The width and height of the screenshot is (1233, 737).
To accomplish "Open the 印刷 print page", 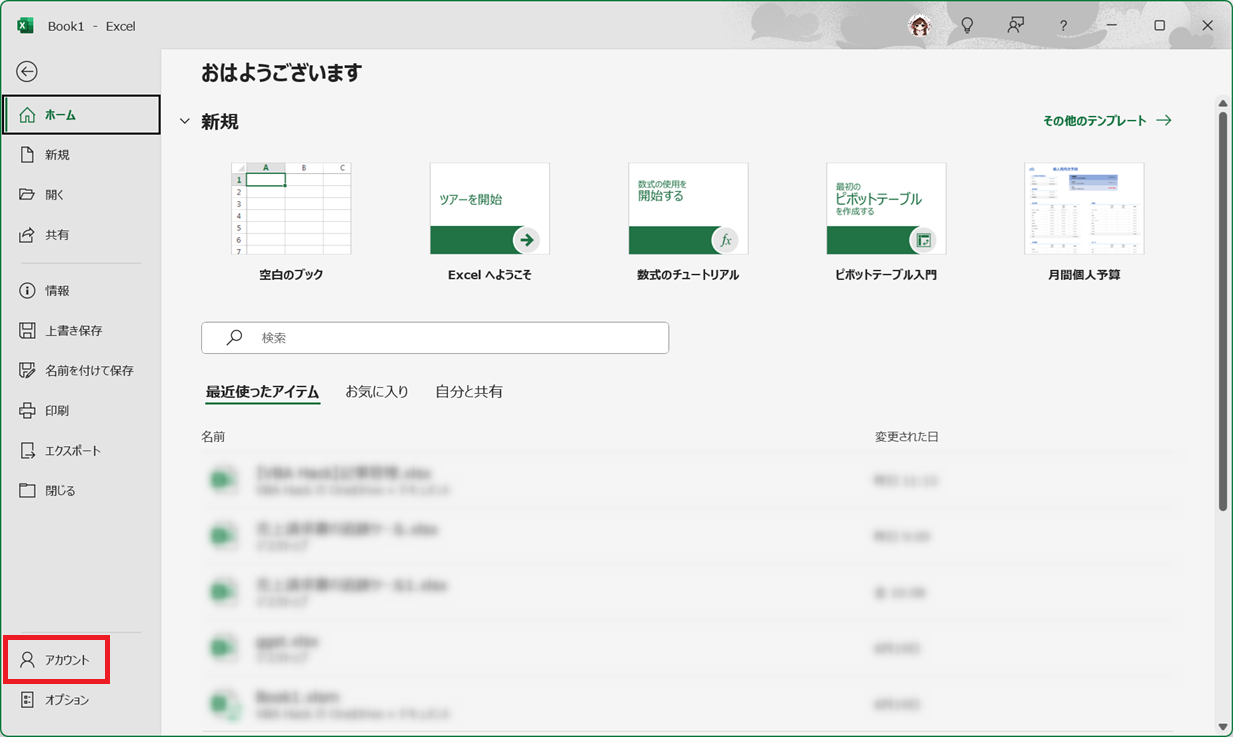I will (x=81, y=411).
